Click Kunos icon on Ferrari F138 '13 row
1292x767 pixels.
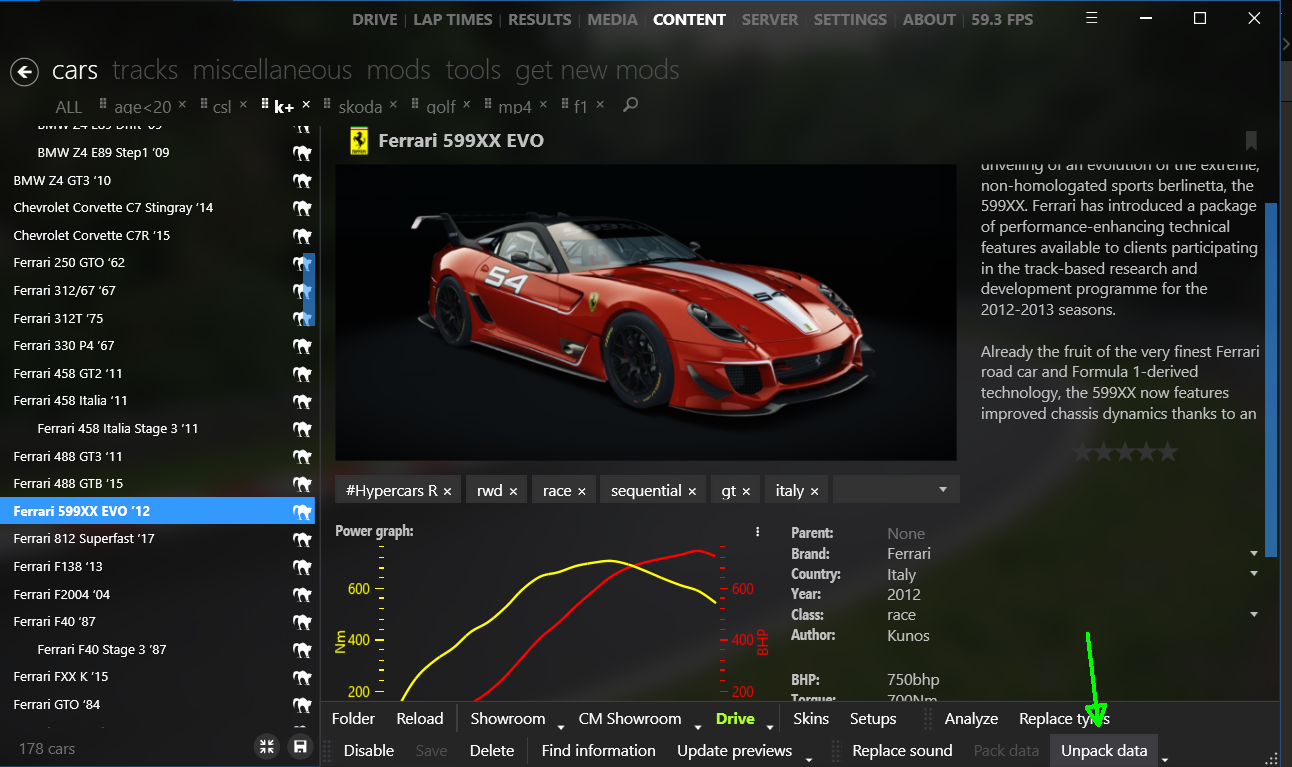point(302,567)
